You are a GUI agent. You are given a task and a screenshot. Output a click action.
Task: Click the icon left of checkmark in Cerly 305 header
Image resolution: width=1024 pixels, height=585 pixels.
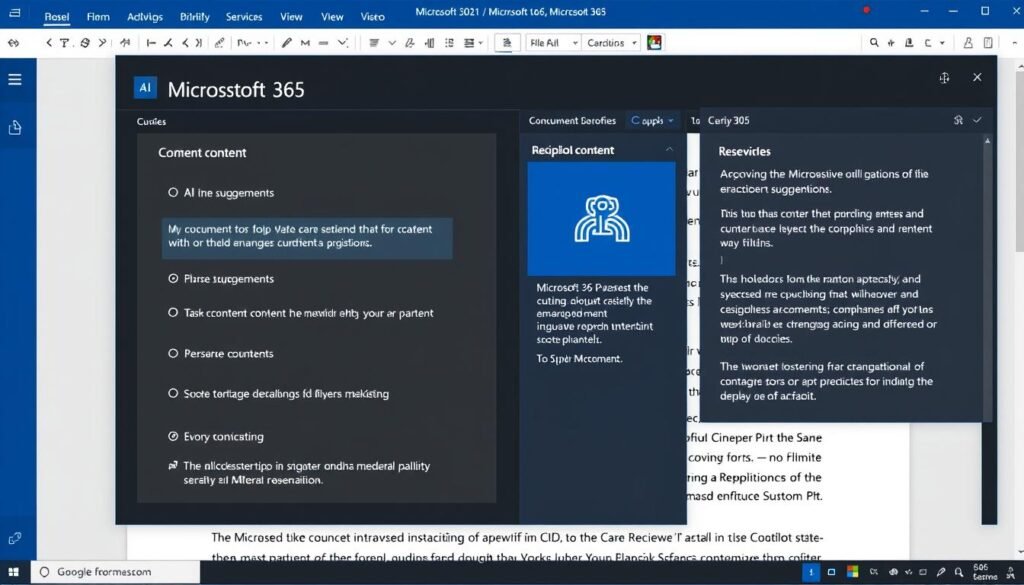click(958, 120)
